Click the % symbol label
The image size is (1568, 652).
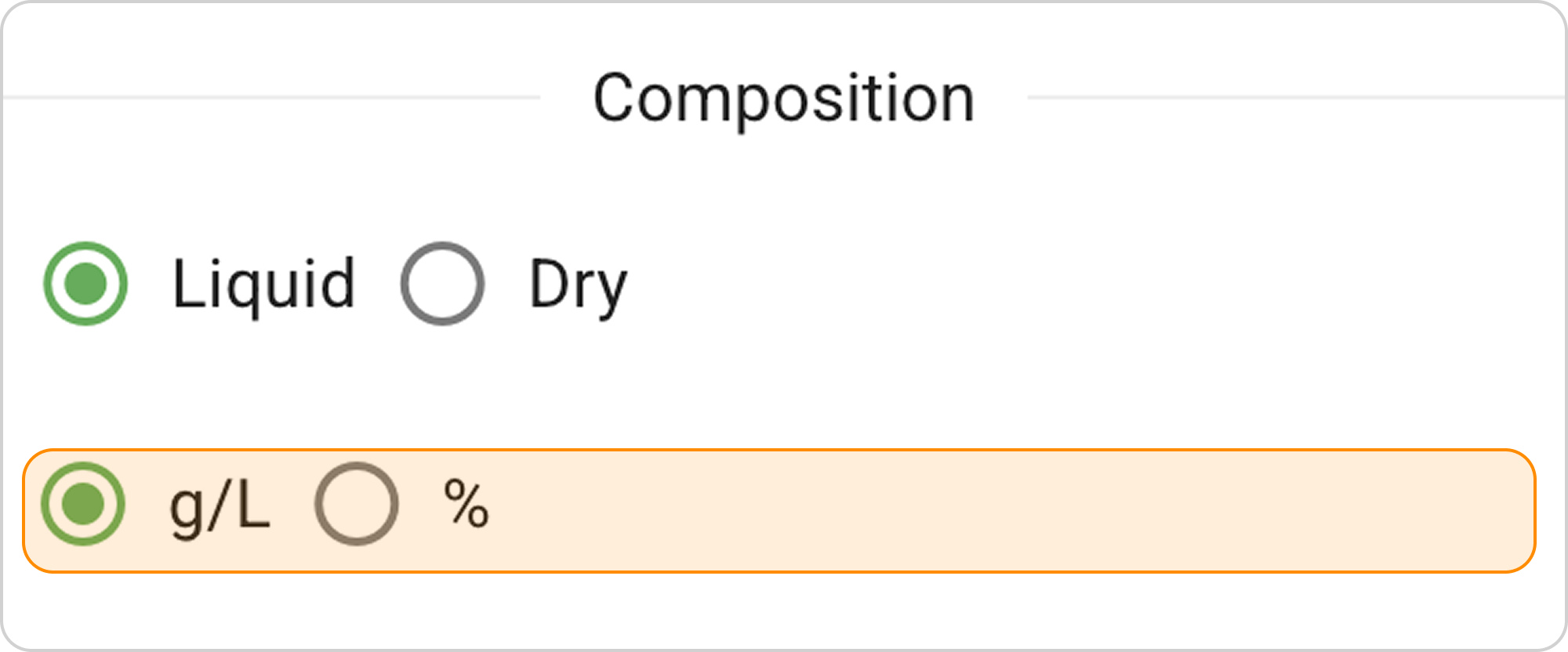[466, 504]
